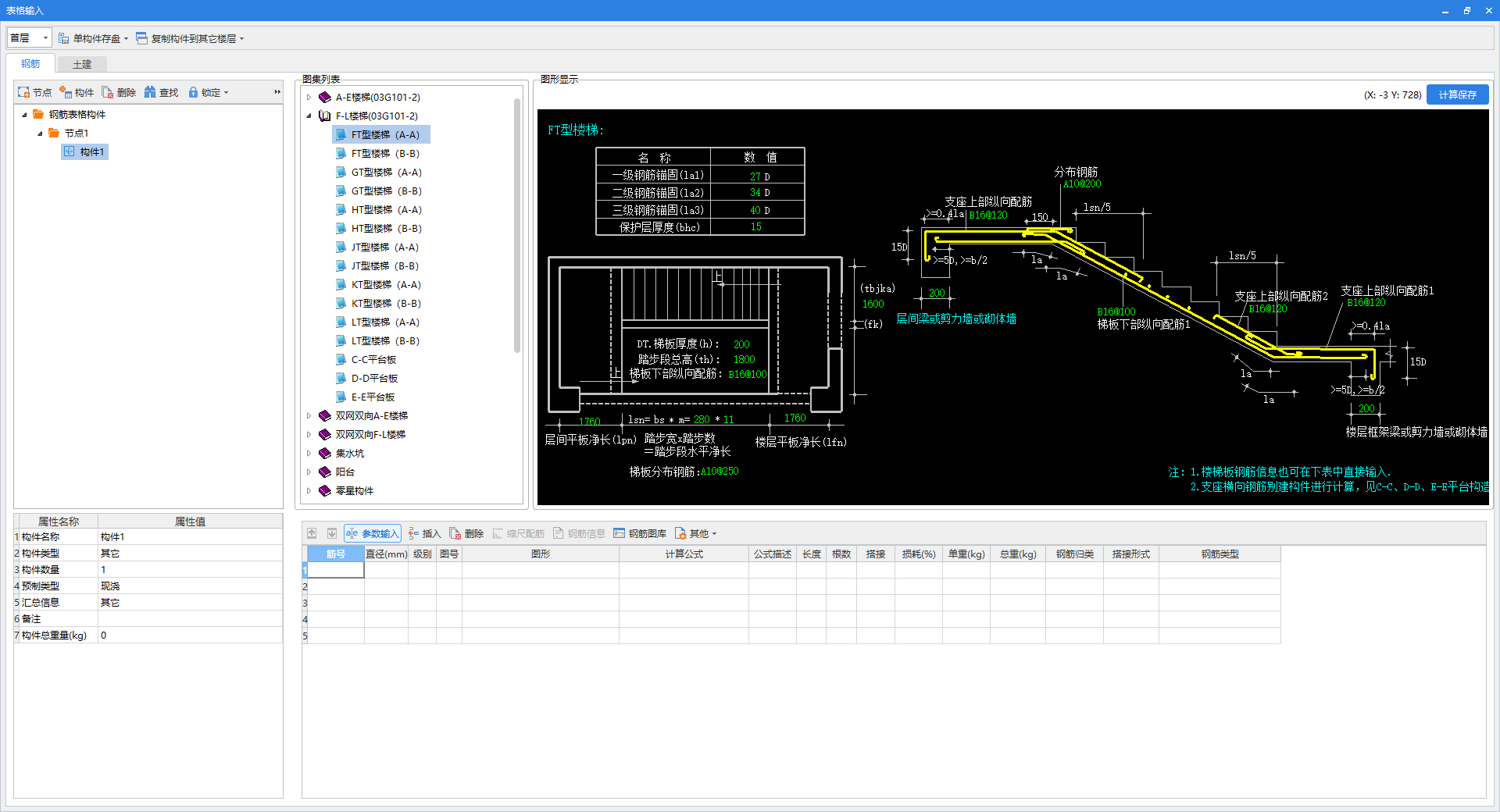The image size is (1500, 812).
Task: Open the 钢筋图库 library
Action: tap(640, 534)
